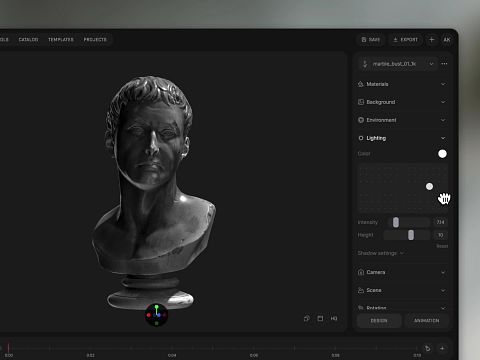Screen dimensions: 480x360
Task: Click the white lighting Color swatch
Action: [x=442, y=154]
